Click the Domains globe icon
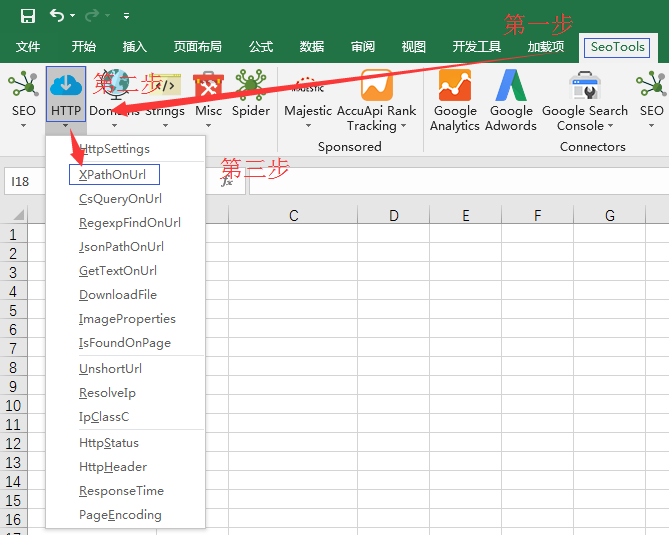 click(x=115, y=84)
